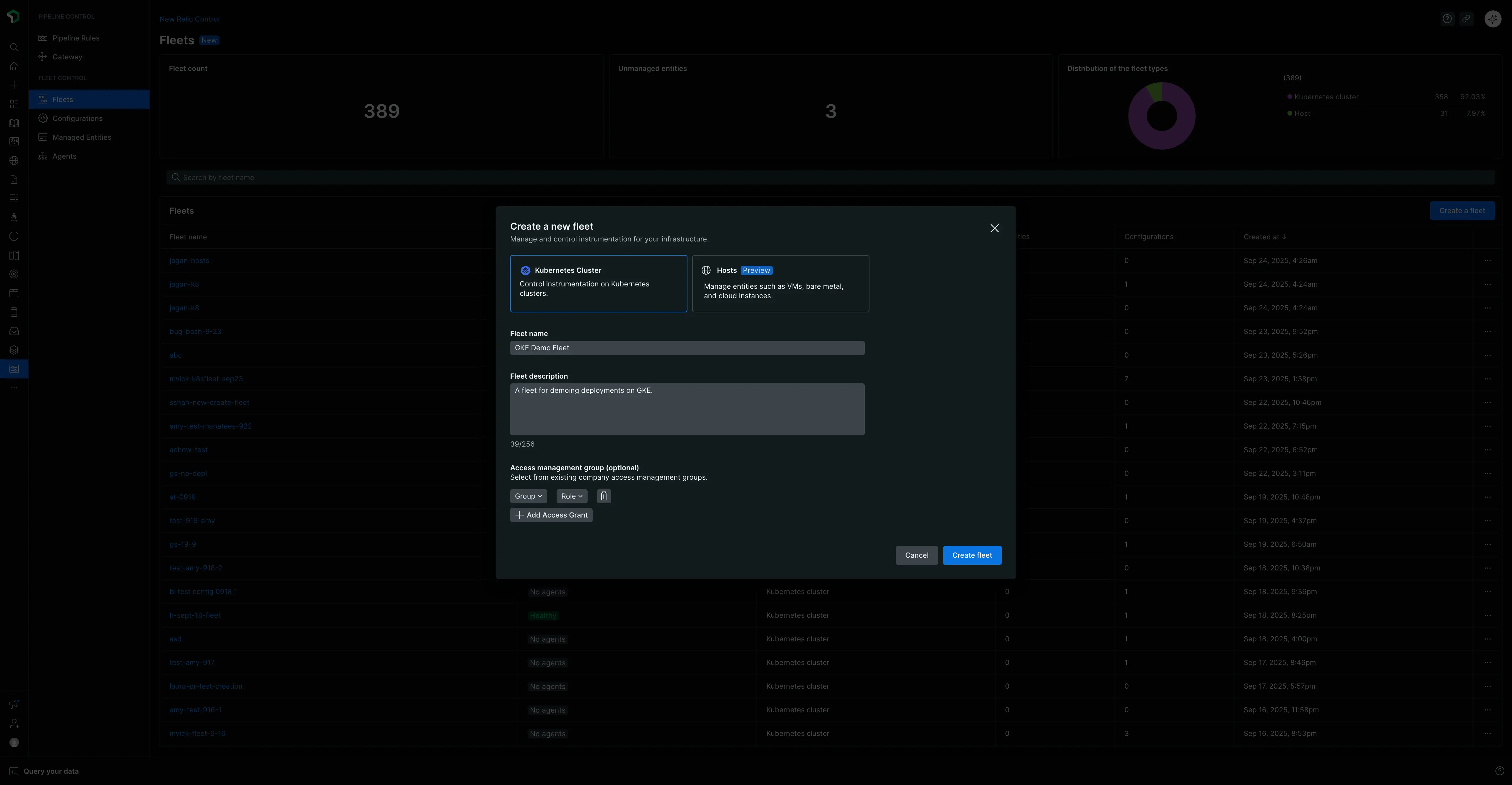Open search in the left navigation rail
This screenshot has width=1512, height=785.
pyautogui.click(x=14, y=47)
